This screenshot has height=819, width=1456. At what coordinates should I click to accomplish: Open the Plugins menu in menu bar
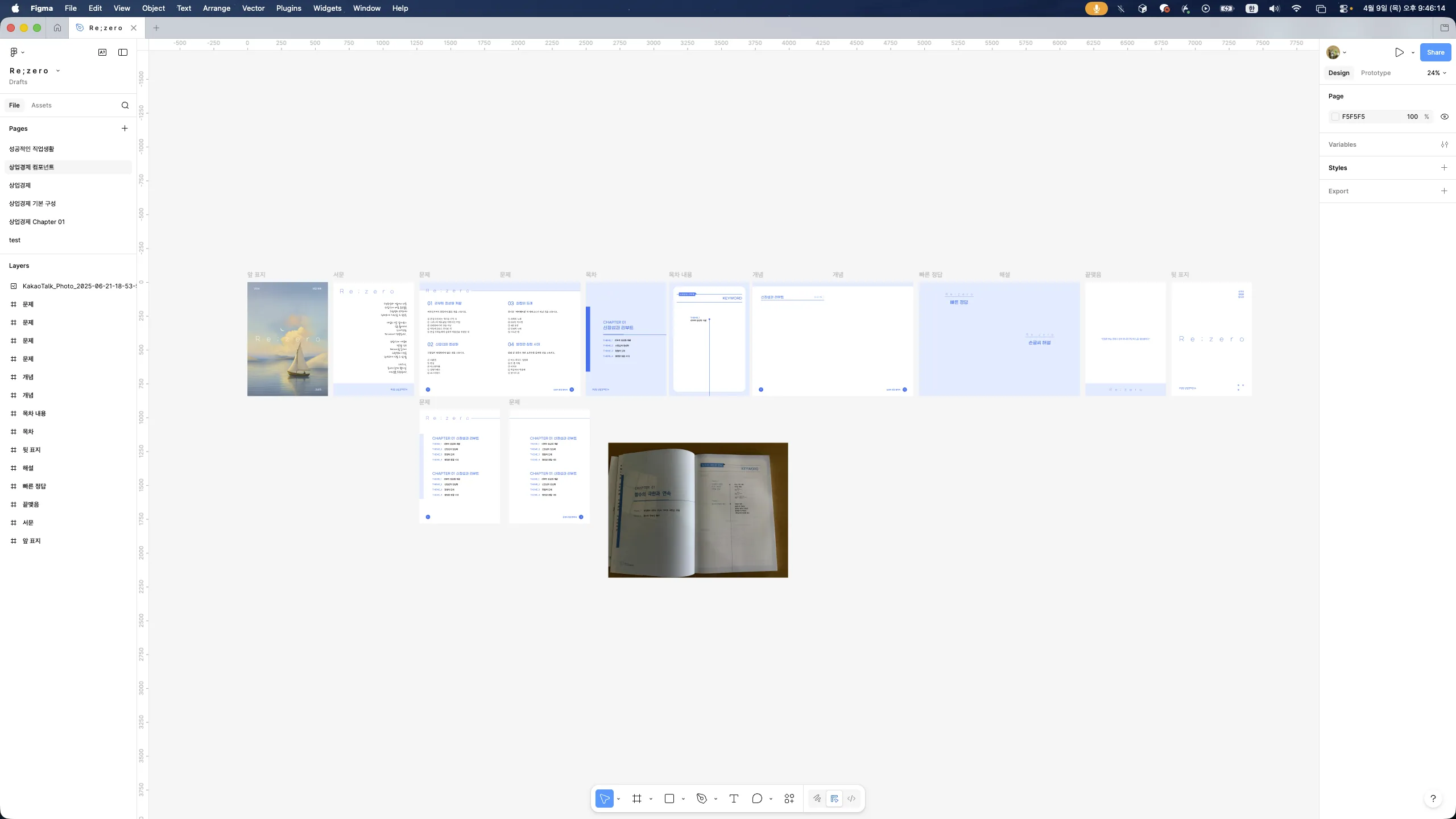[288, 9]
